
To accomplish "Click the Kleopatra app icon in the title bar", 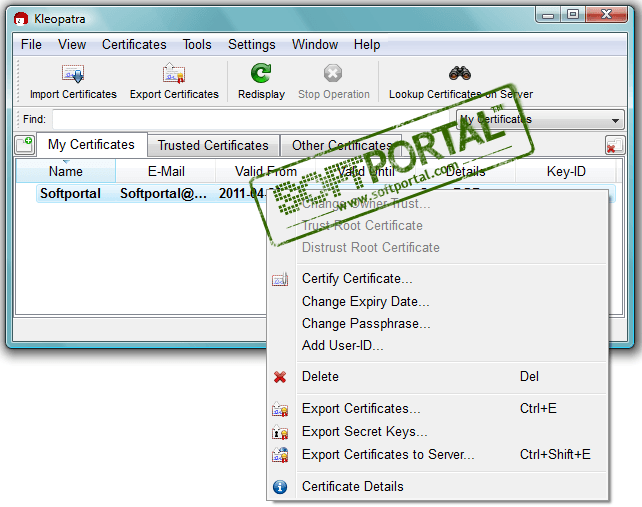I will click(21, 19).
